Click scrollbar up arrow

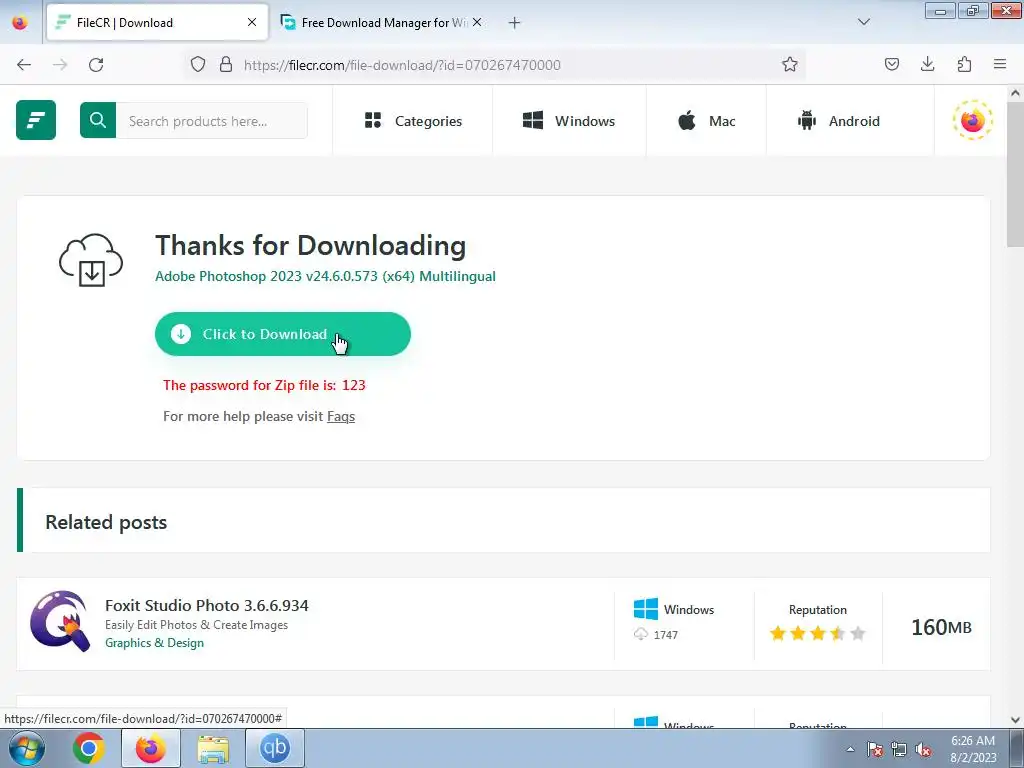click(x=1016, y=93)
